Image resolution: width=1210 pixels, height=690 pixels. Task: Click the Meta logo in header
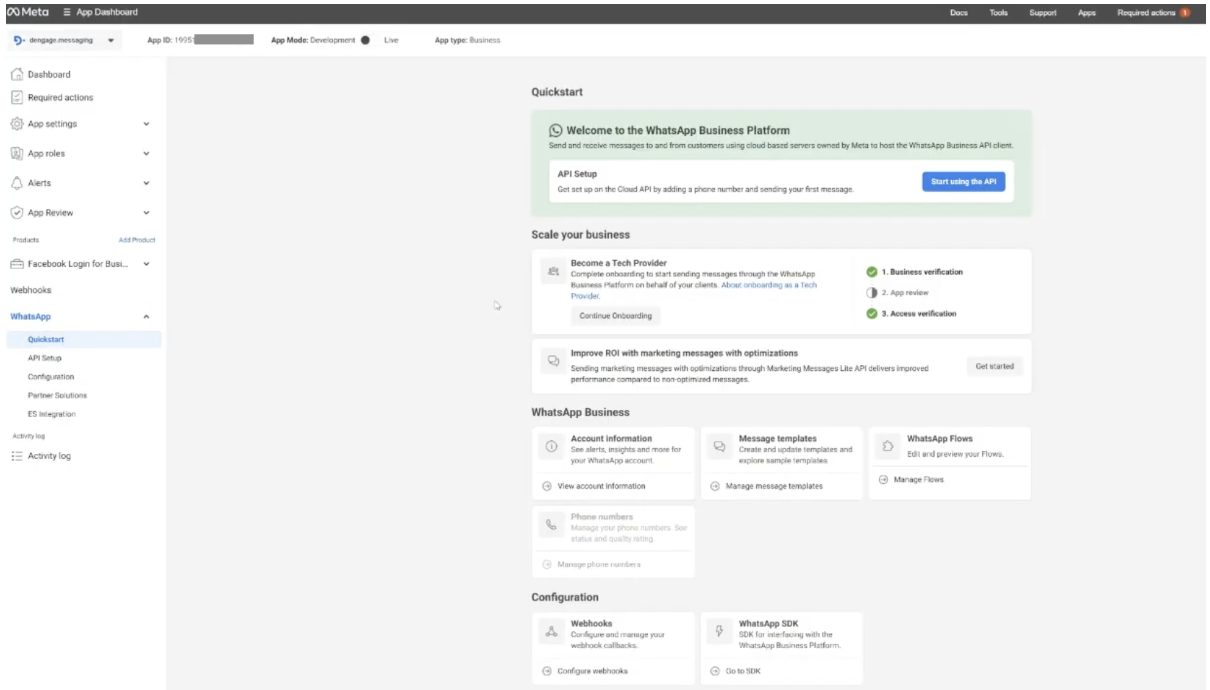[27, 12]
